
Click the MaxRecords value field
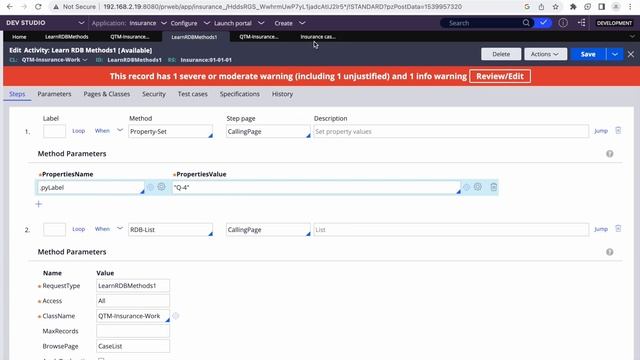tap(133, 331)
